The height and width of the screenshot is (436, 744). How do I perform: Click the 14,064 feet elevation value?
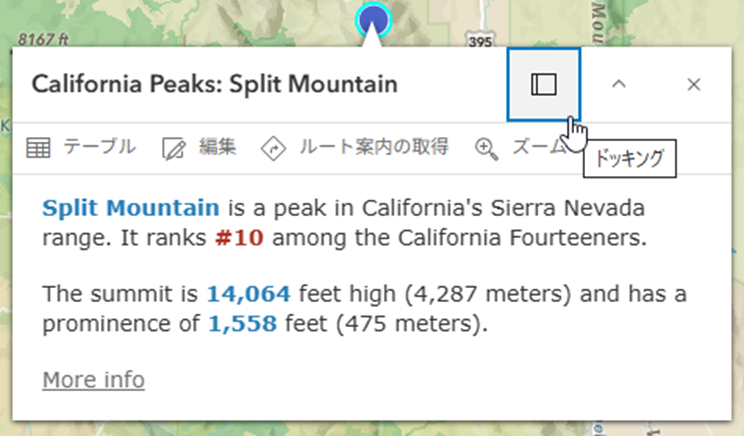pyautogui.click(x=249, y=293)
